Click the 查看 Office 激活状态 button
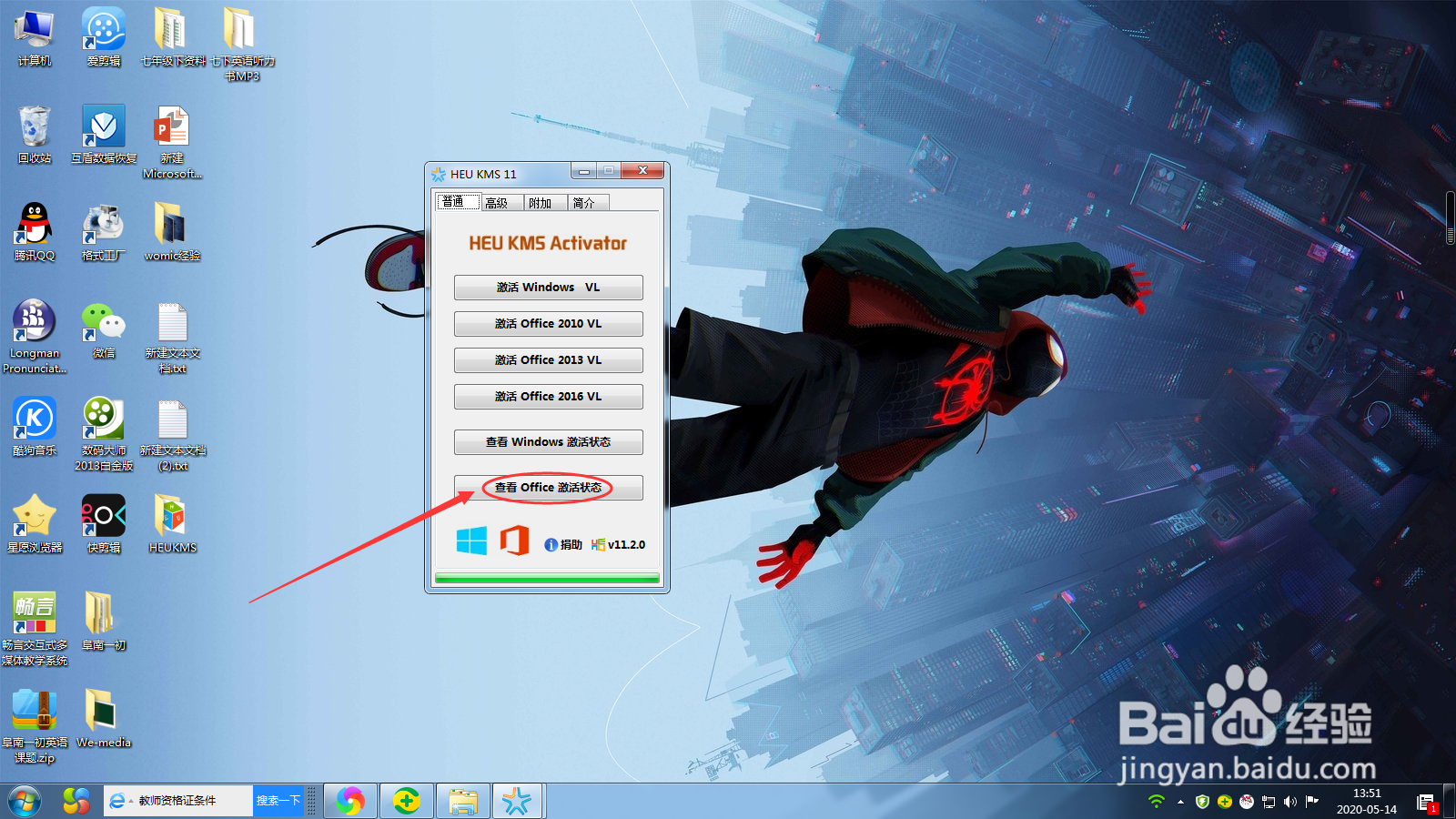The width and height of the screenshot is (1456, 819). [x=549, y=488]
